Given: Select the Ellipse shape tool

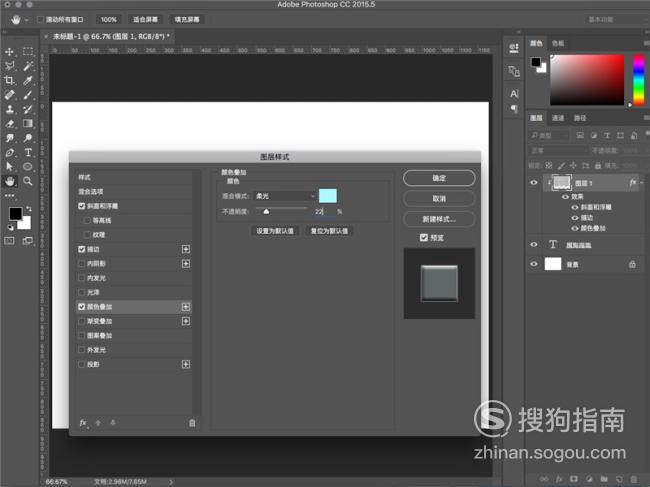Looking at the screenshot, I should (x=28, y=167).
